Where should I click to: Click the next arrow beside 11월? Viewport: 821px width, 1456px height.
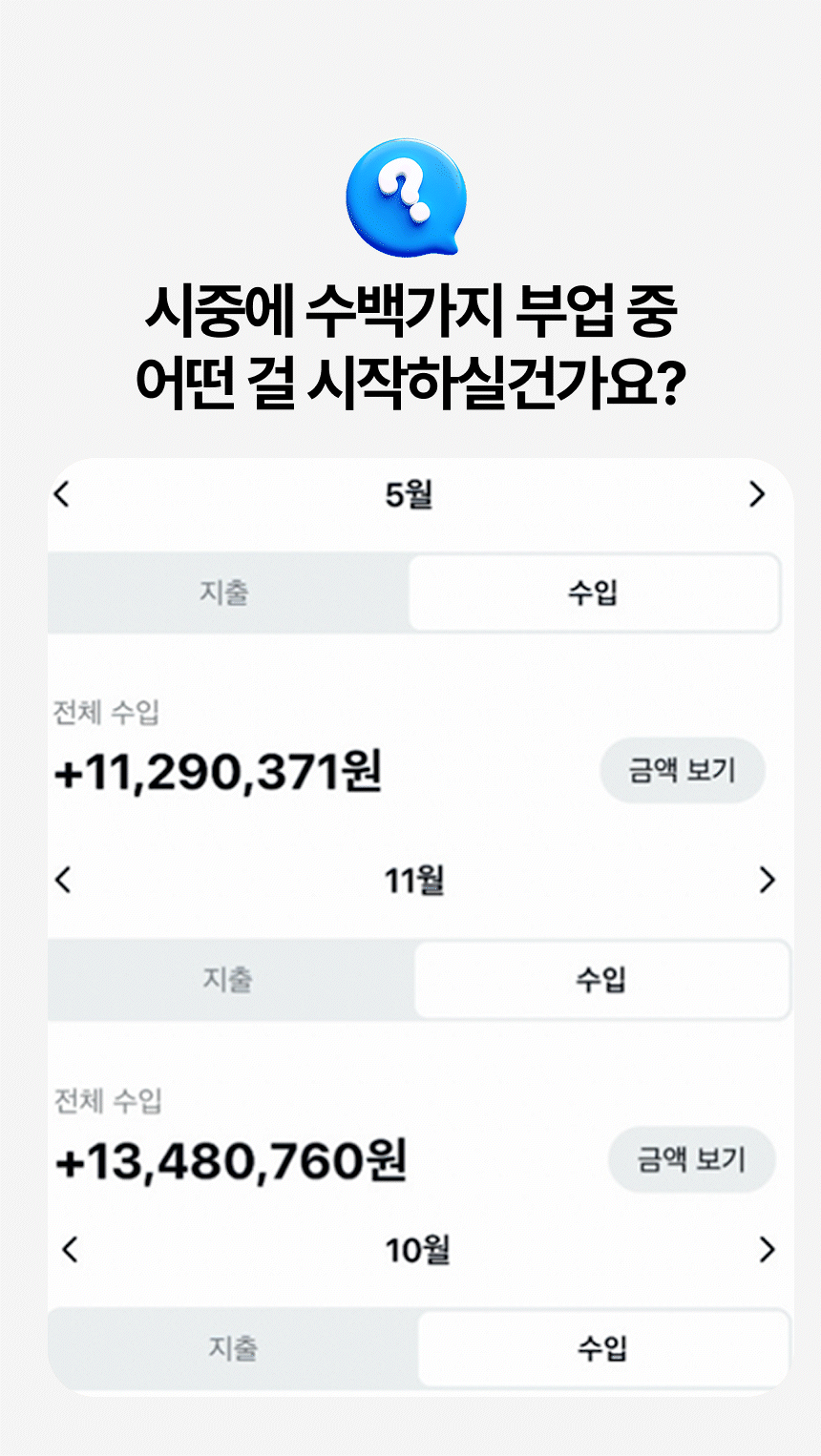coord(766,880)
